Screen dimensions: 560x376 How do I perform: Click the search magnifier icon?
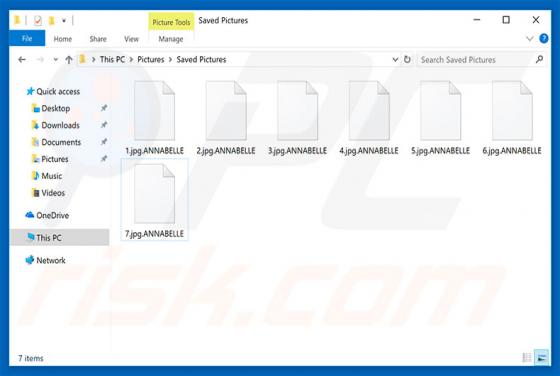click(x=539, y=59)
